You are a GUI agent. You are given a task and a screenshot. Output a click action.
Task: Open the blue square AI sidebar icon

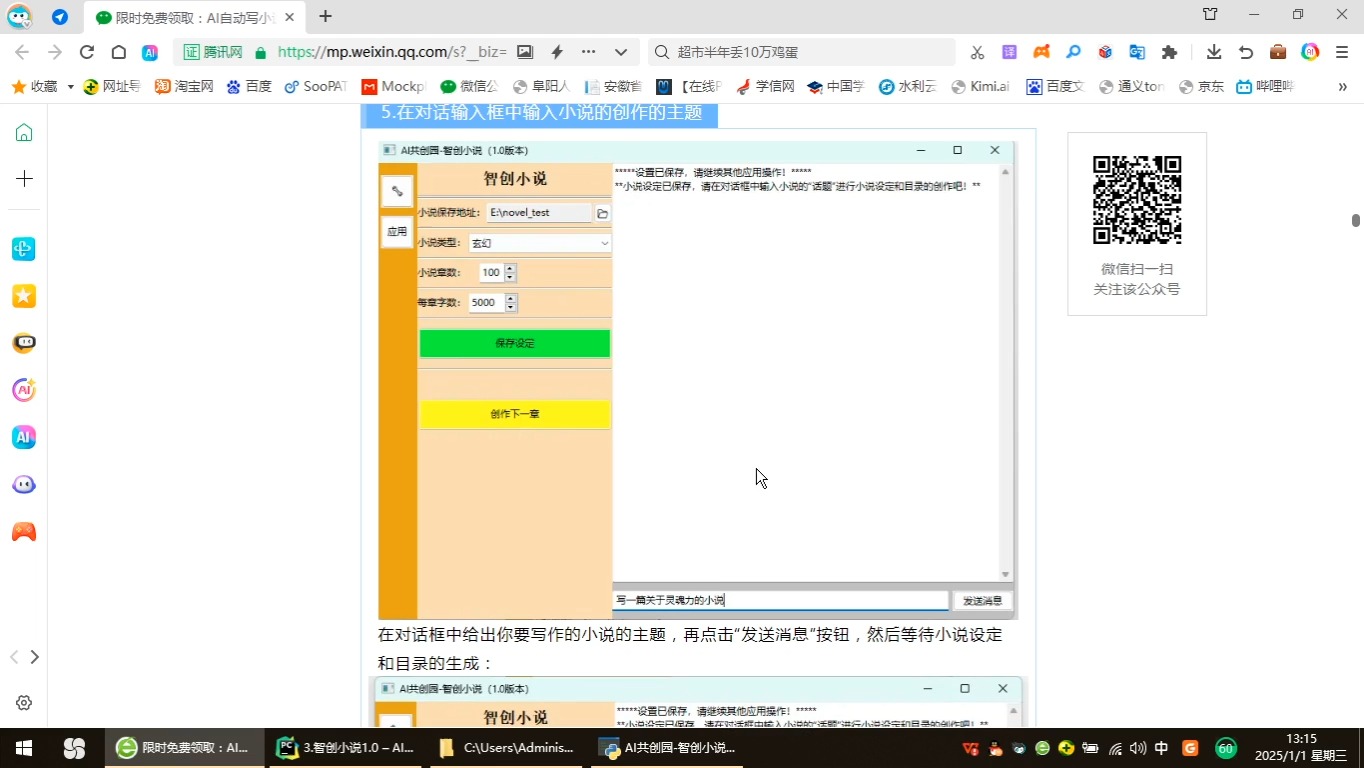tap(24, 437)
